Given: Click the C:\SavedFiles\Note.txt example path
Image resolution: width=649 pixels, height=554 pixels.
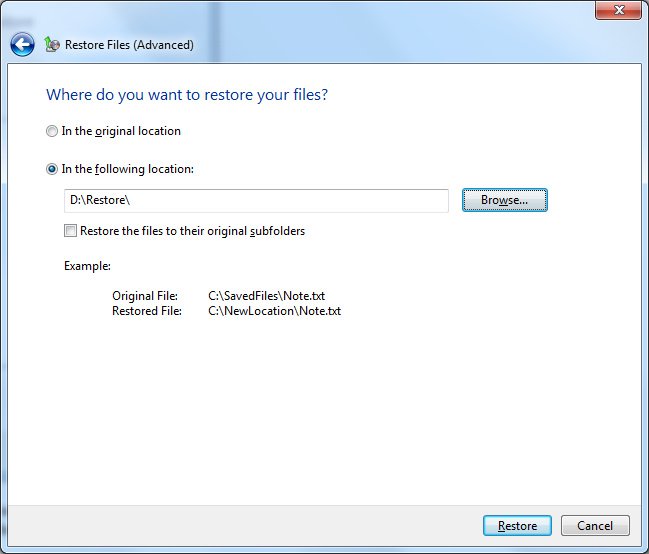Looking at the screenshot, I should tap(267, 296).
